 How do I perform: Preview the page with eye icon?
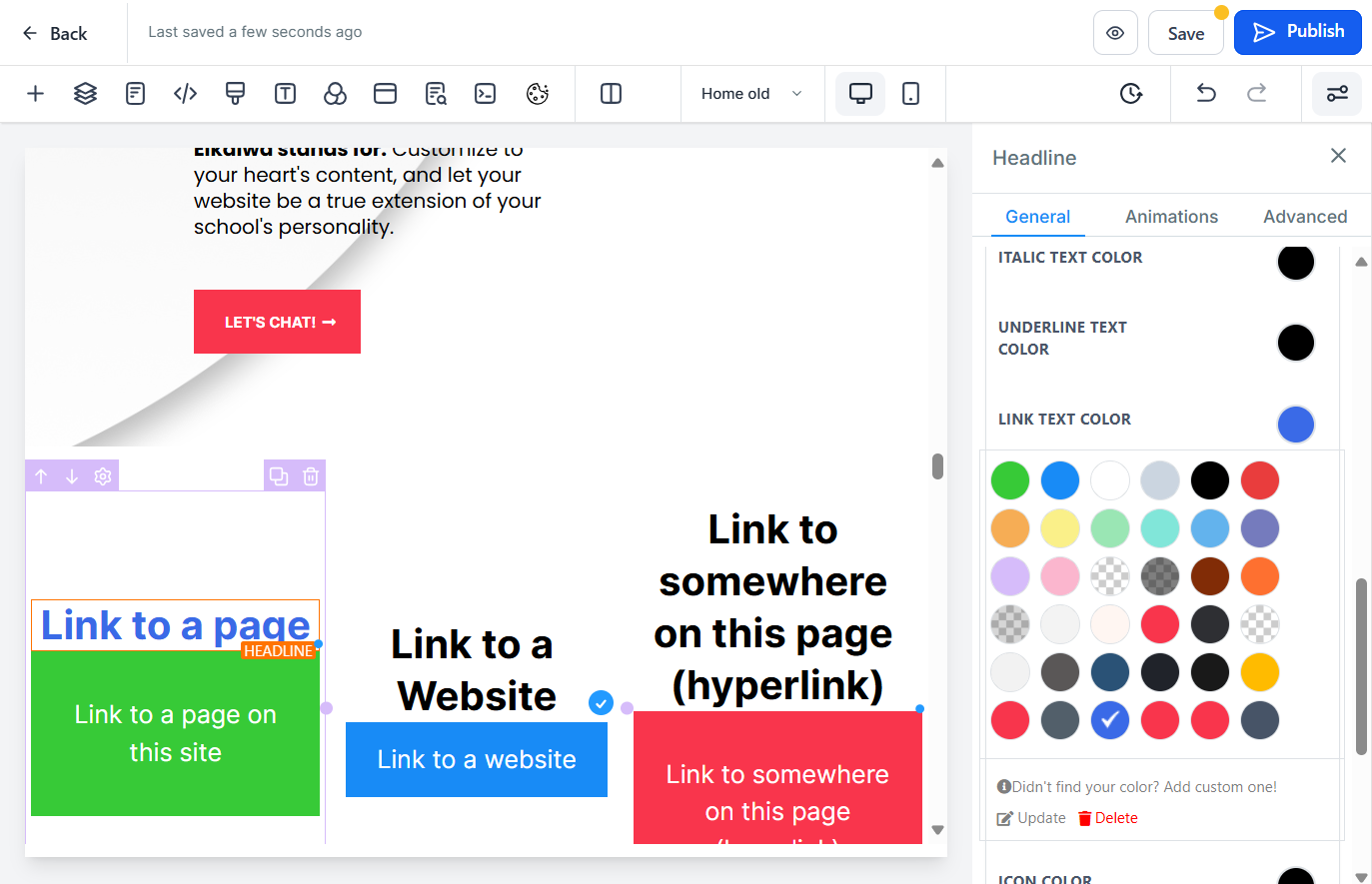(x=1115, y=33)
